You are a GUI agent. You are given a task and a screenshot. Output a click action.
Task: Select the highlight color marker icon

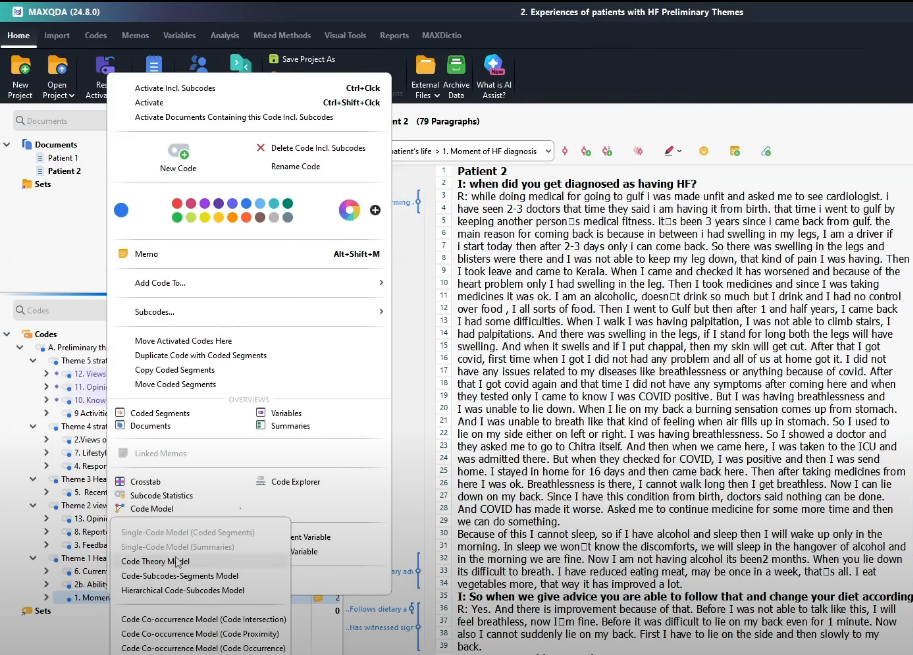point(669,151)
